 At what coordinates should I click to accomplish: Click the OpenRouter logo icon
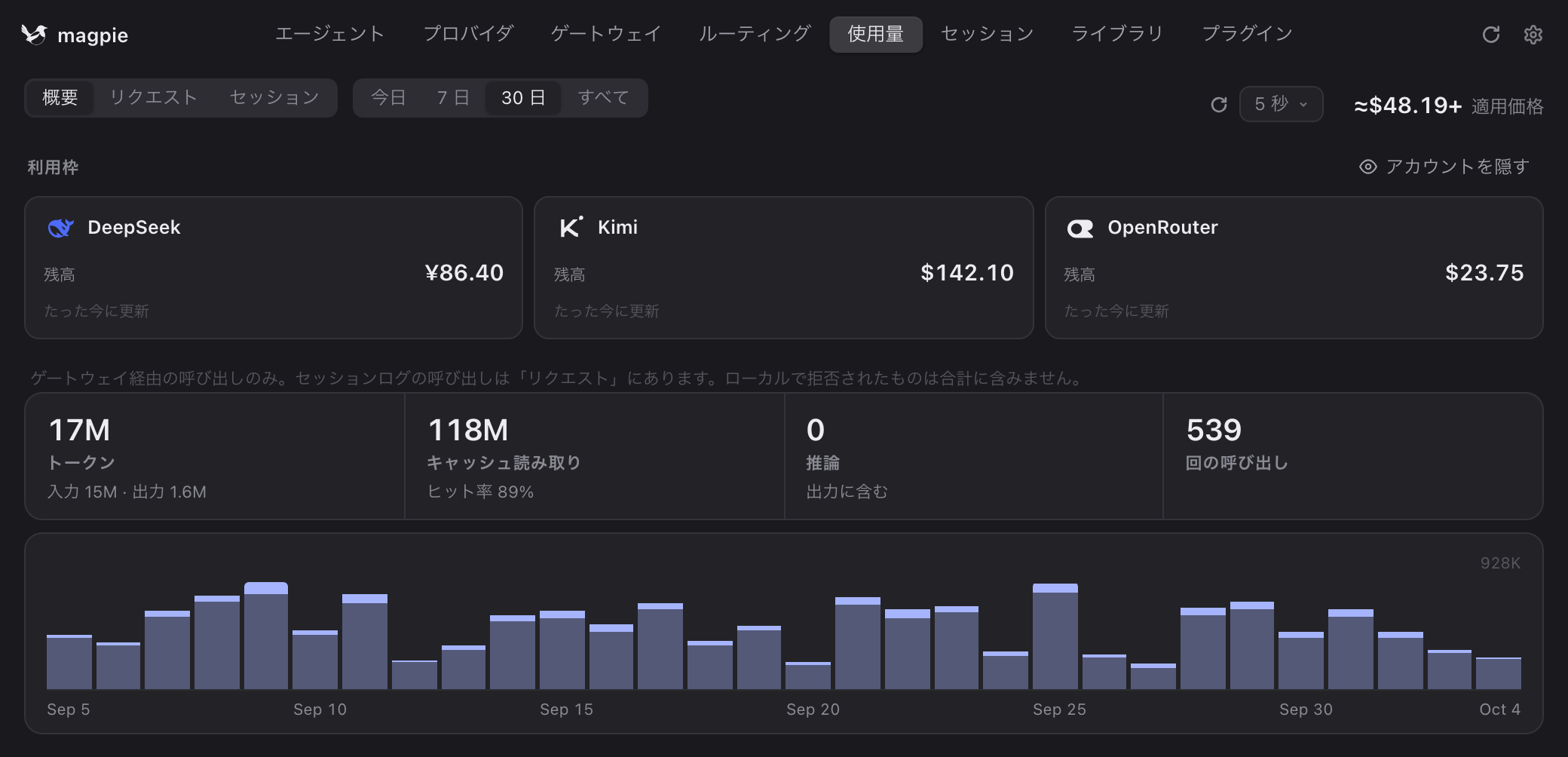(x=1080, y=228)
